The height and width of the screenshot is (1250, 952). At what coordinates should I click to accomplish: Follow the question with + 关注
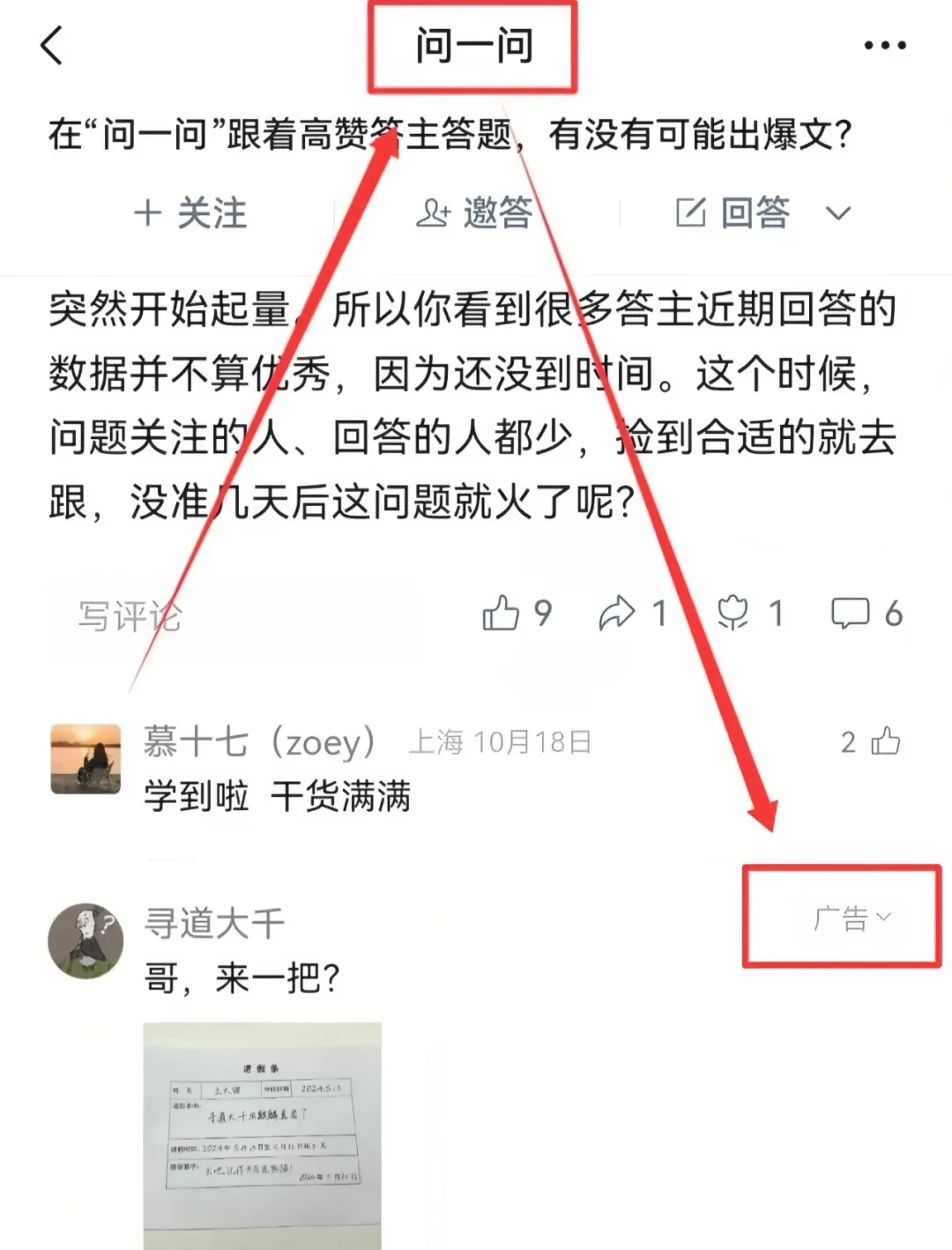click(x=190, y=212)
